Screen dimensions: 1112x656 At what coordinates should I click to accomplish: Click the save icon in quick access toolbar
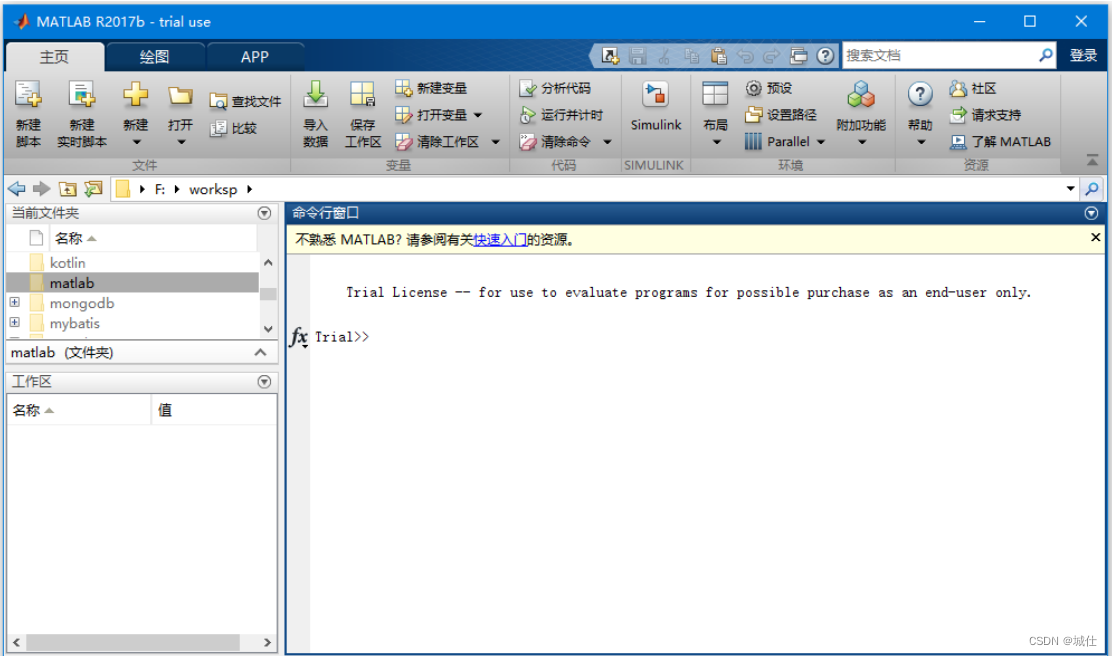pos(637,55)
